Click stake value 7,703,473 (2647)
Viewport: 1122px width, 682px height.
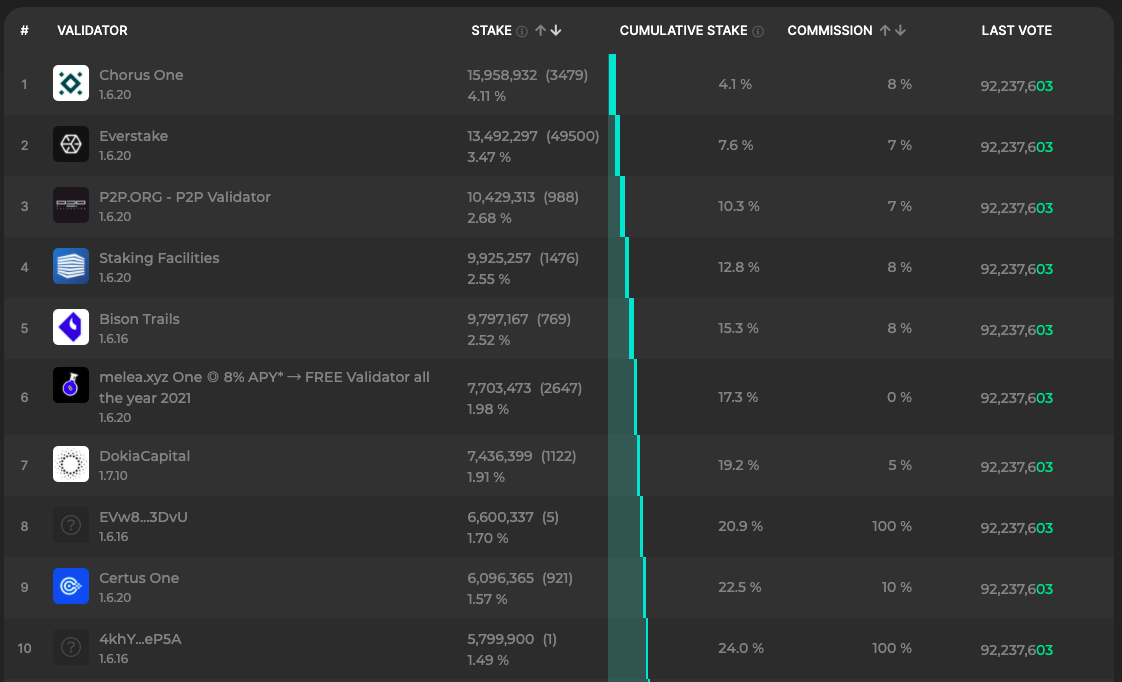coord(525,388)
